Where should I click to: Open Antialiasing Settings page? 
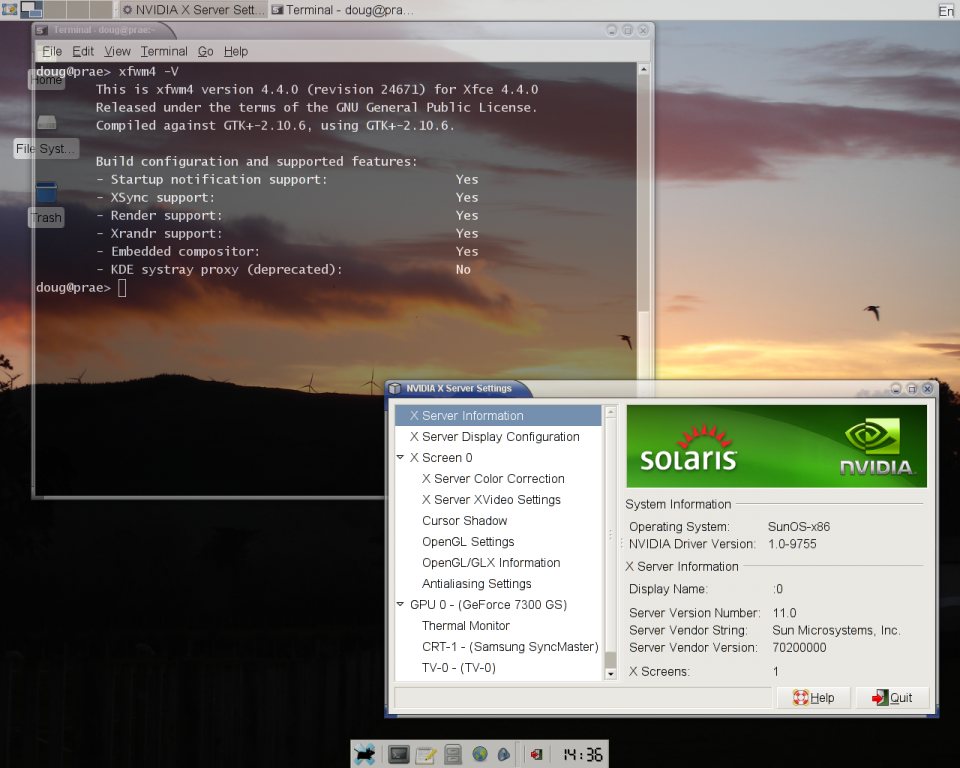click(498, 584)
